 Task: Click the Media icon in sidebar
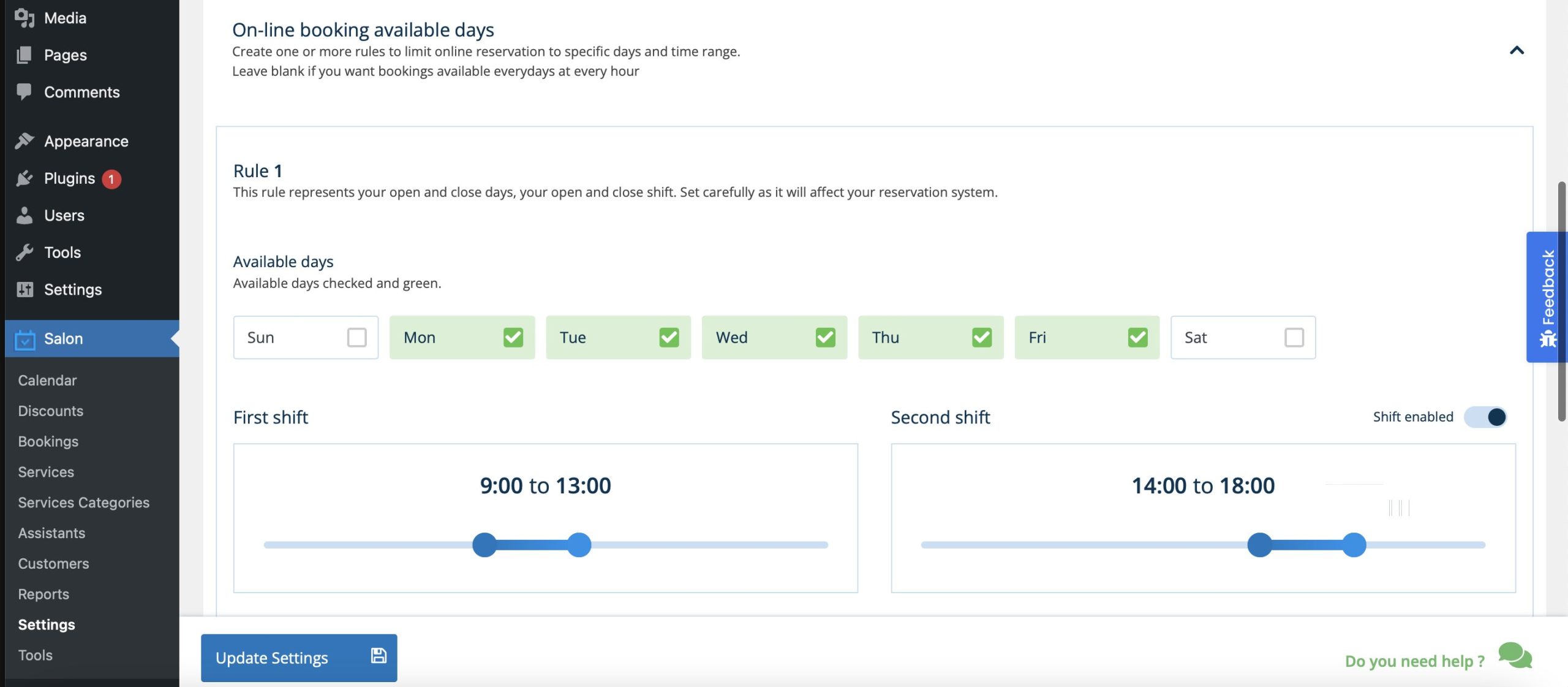point(24,18)
